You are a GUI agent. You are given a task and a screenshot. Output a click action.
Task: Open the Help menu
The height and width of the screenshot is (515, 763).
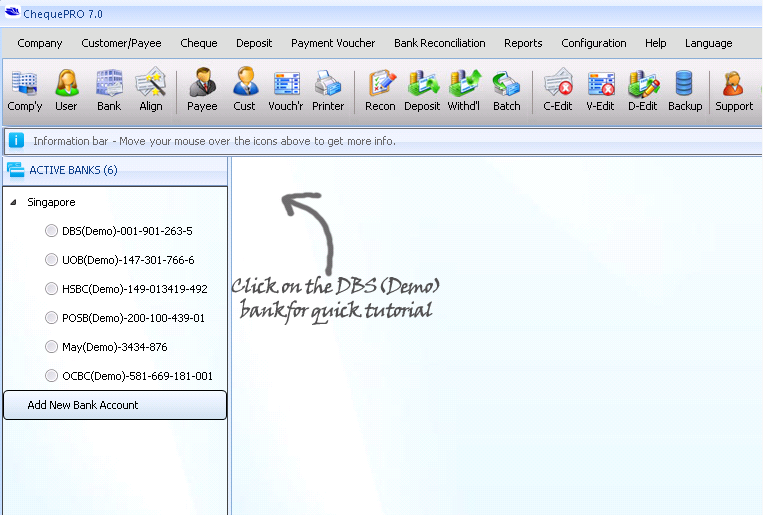(x=655, y=43)
